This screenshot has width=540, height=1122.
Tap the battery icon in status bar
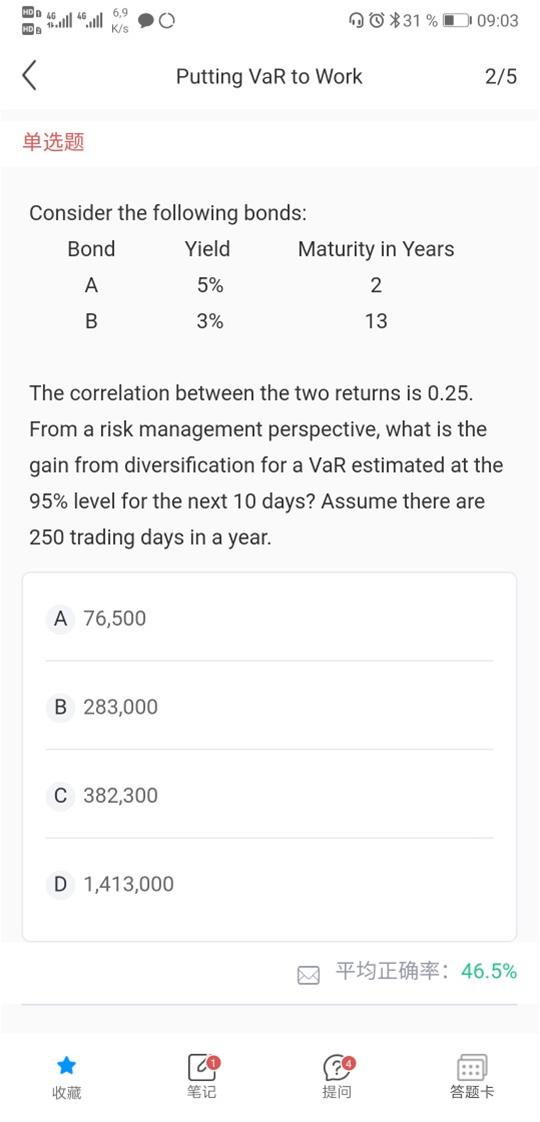[x=457, y=20]
